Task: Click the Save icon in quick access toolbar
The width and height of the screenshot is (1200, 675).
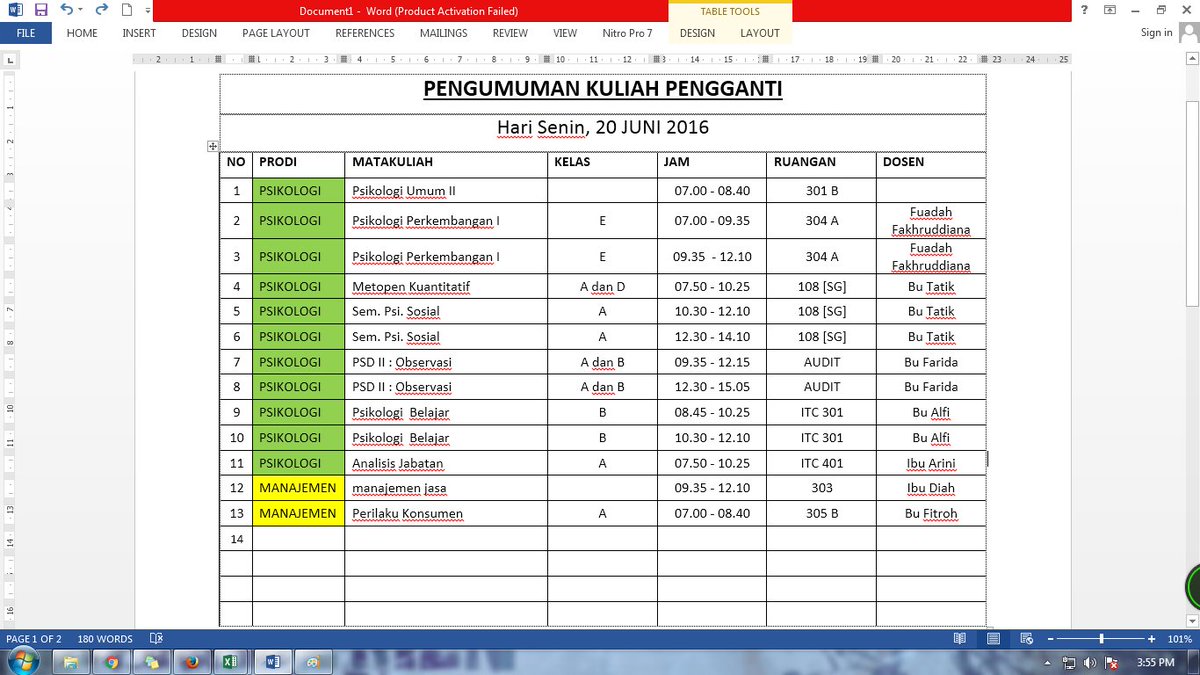Action: 41,10
